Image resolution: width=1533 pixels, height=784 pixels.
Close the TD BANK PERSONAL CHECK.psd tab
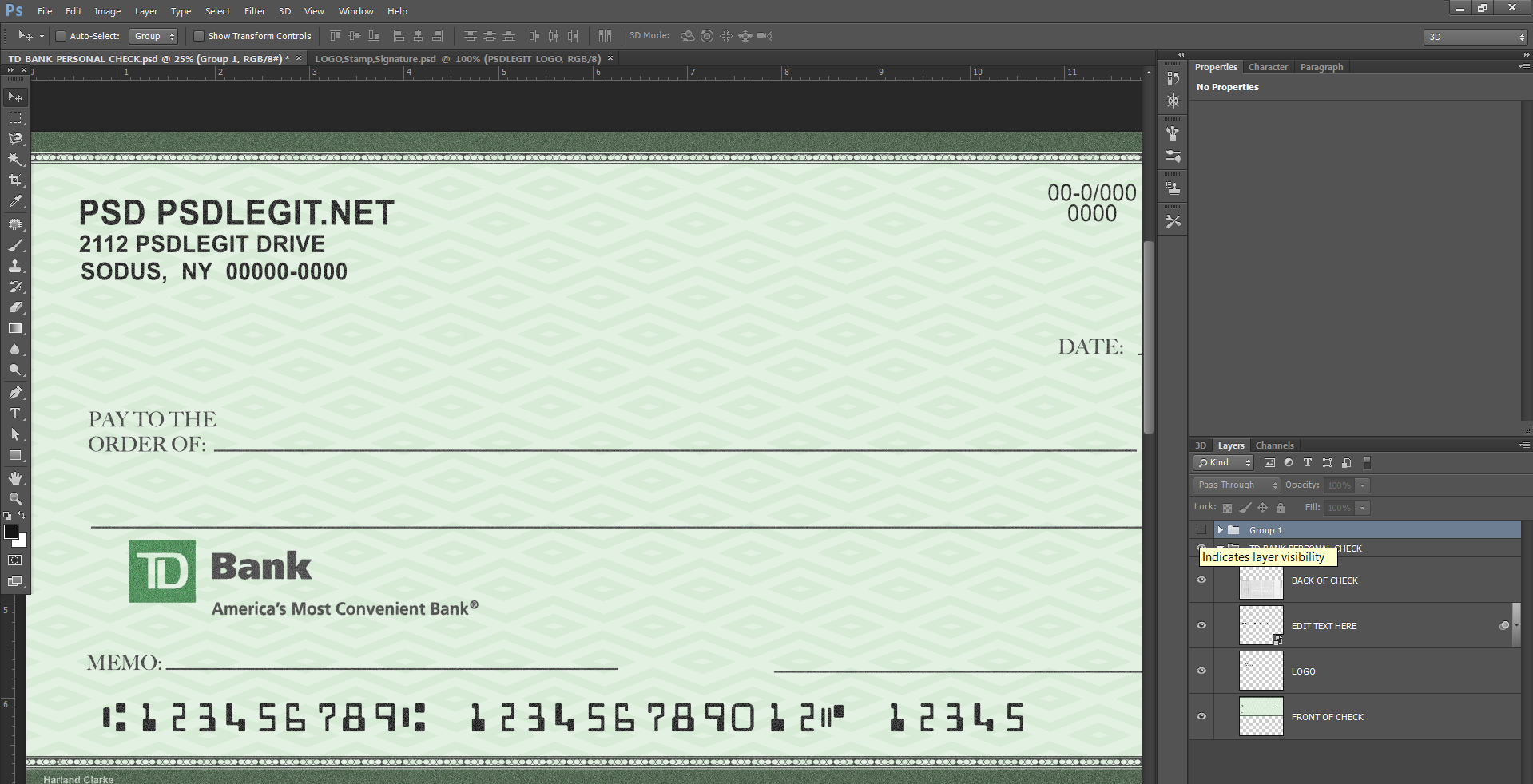click(x=299, y=58)
